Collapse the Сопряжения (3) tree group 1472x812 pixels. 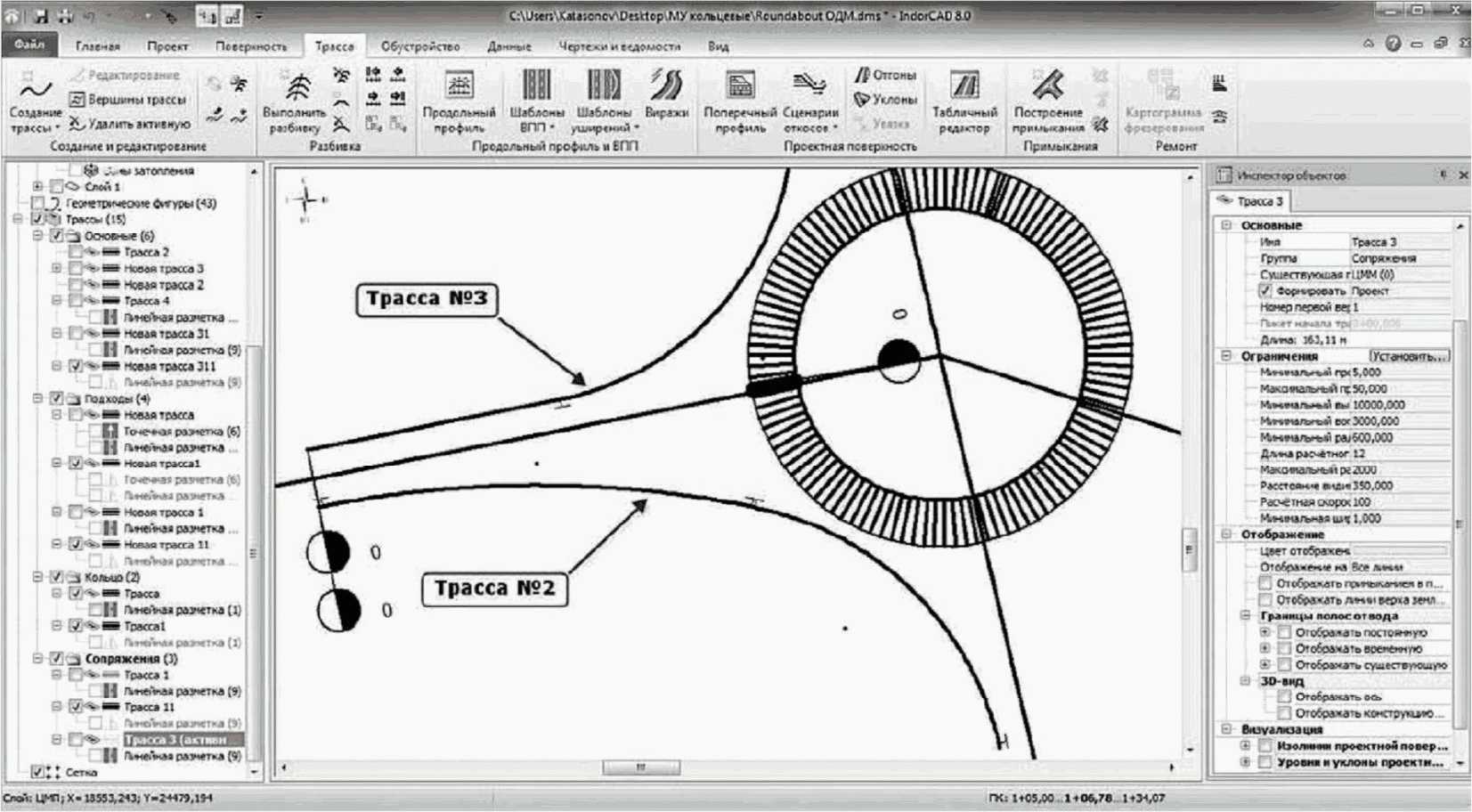[38, 659]
